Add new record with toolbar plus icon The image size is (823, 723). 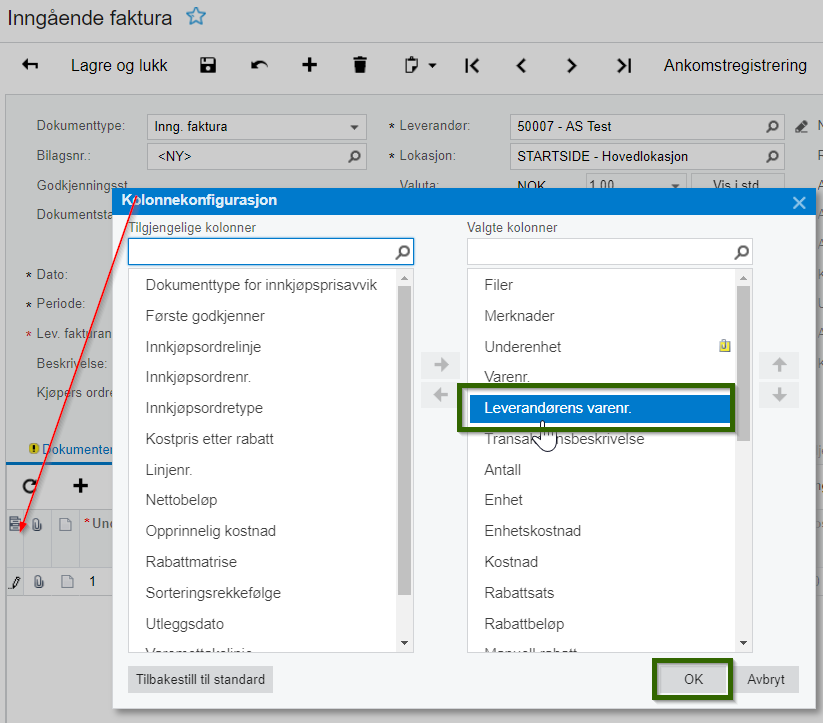point(310,65)
